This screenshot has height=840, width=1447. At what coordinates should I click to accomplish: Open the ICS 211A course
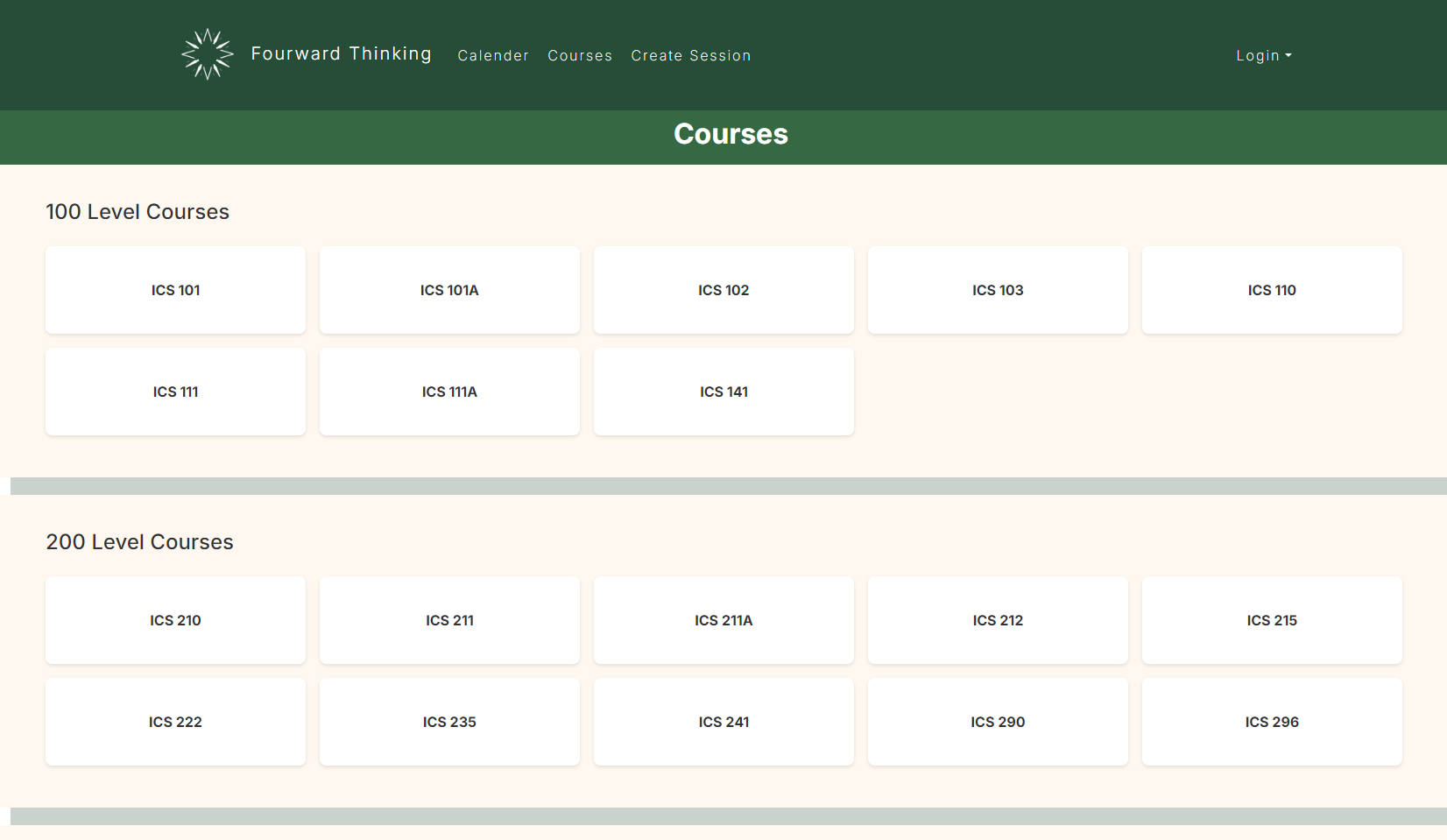(x=723, y=620)
